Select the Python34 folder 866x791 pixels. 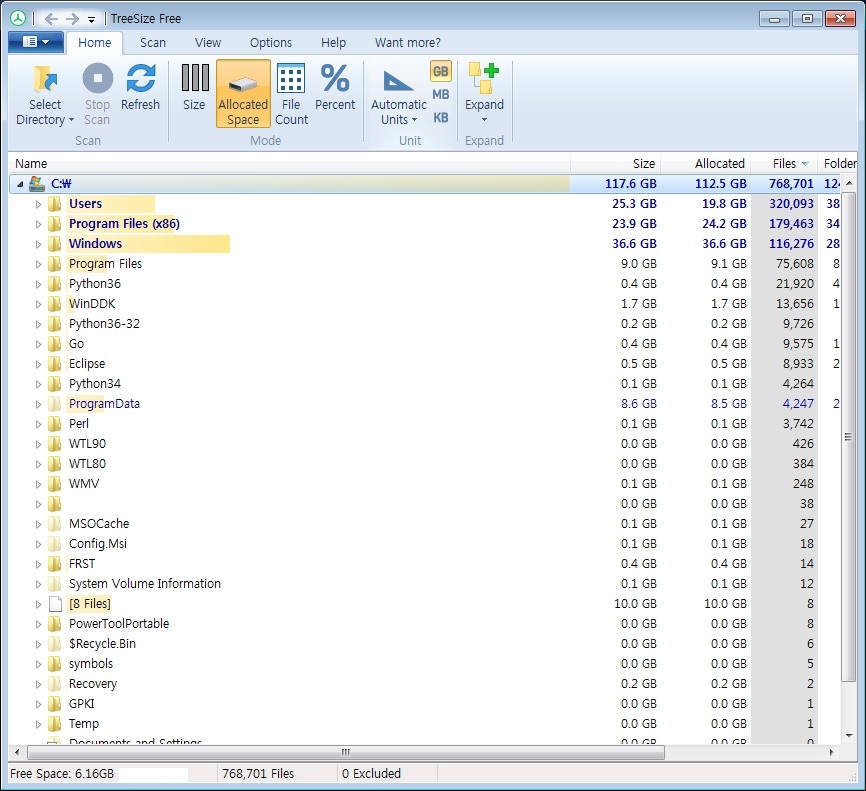point(94,383)
